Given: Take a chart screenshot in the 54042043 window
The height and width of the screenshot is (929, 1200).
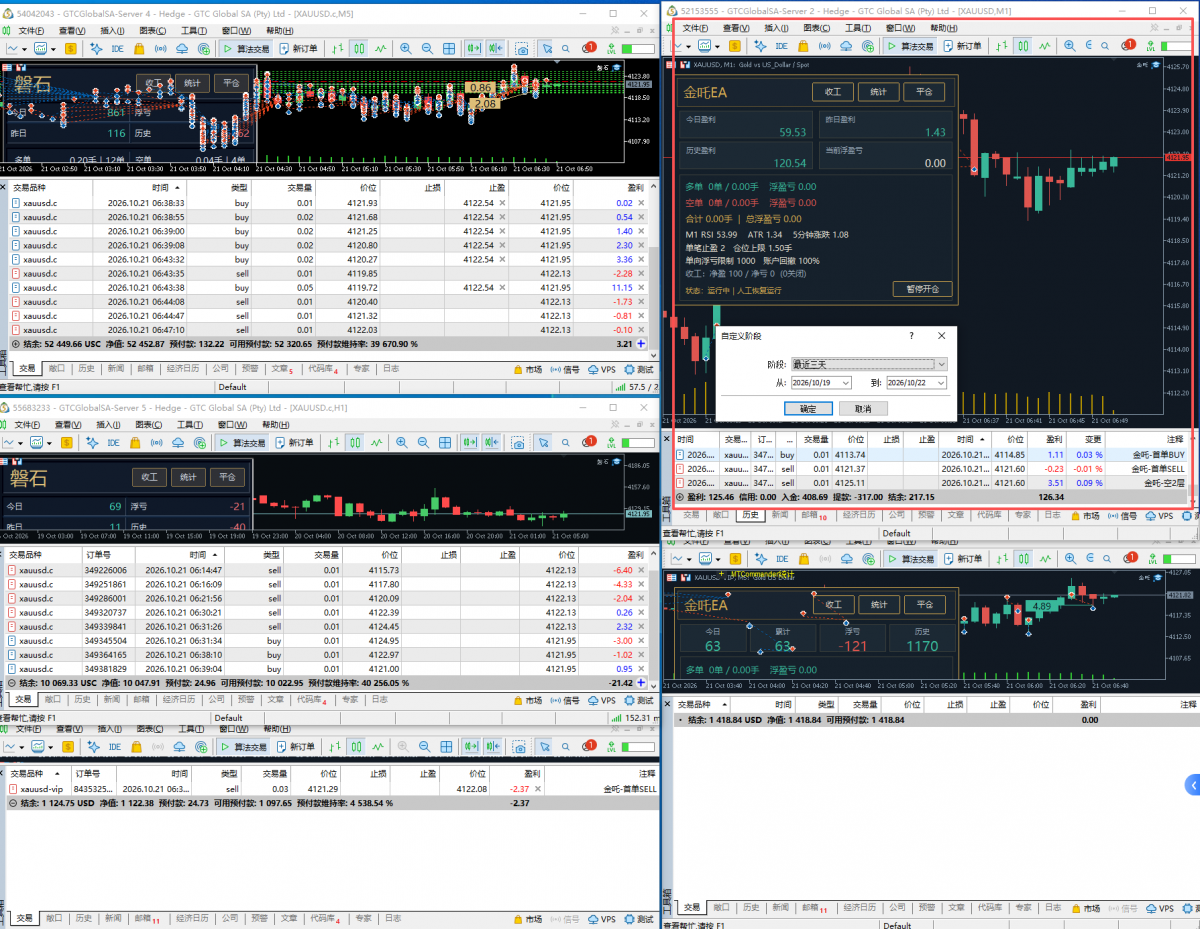Looking at the screenshot, I should tap(522, 48).
